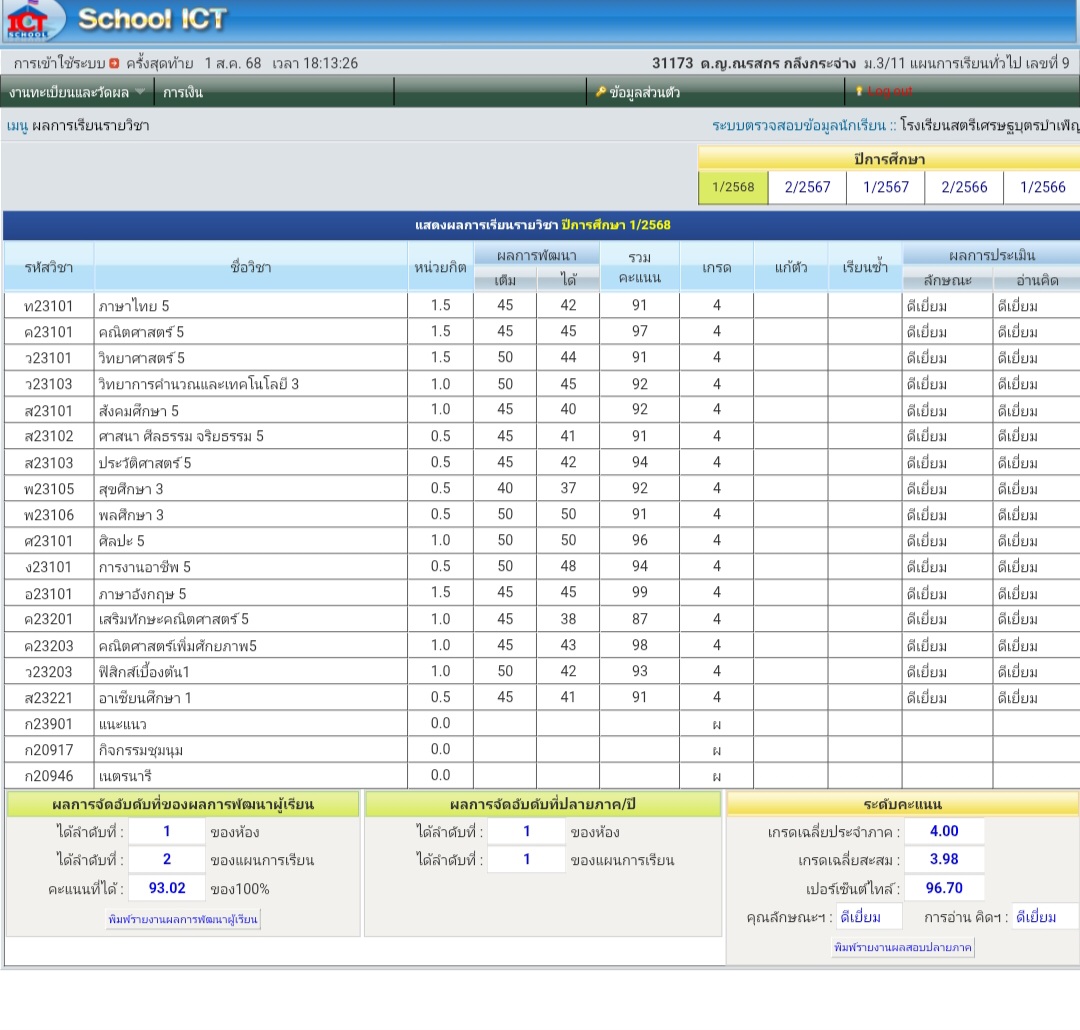This screenshot has height=1030, width=1080.
Task: Open the การเงิน menu
Action: point(183,92)
